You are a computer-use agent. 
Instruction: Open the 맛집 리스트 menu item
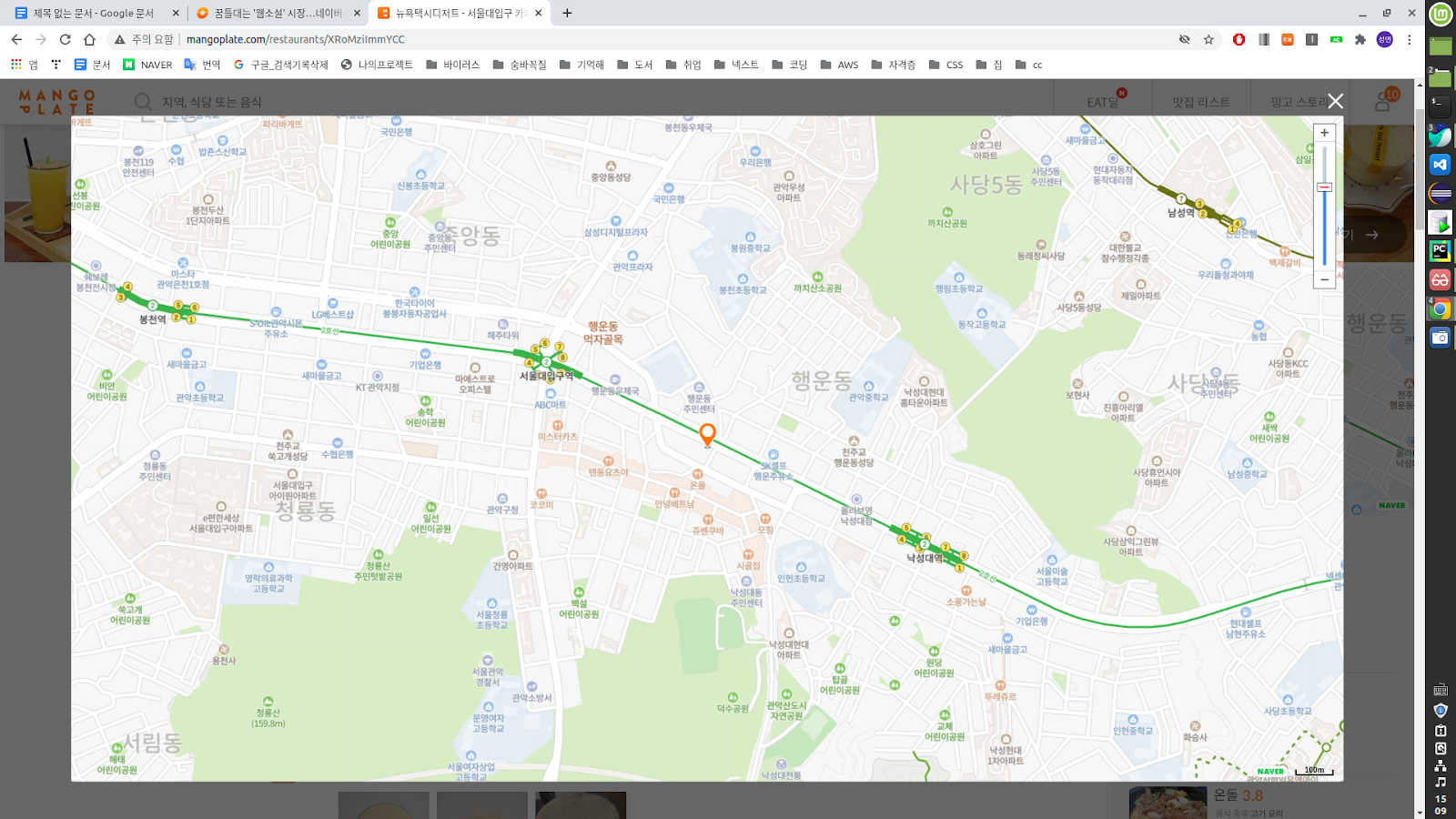pyautogui.click(x=1201, y=102)
